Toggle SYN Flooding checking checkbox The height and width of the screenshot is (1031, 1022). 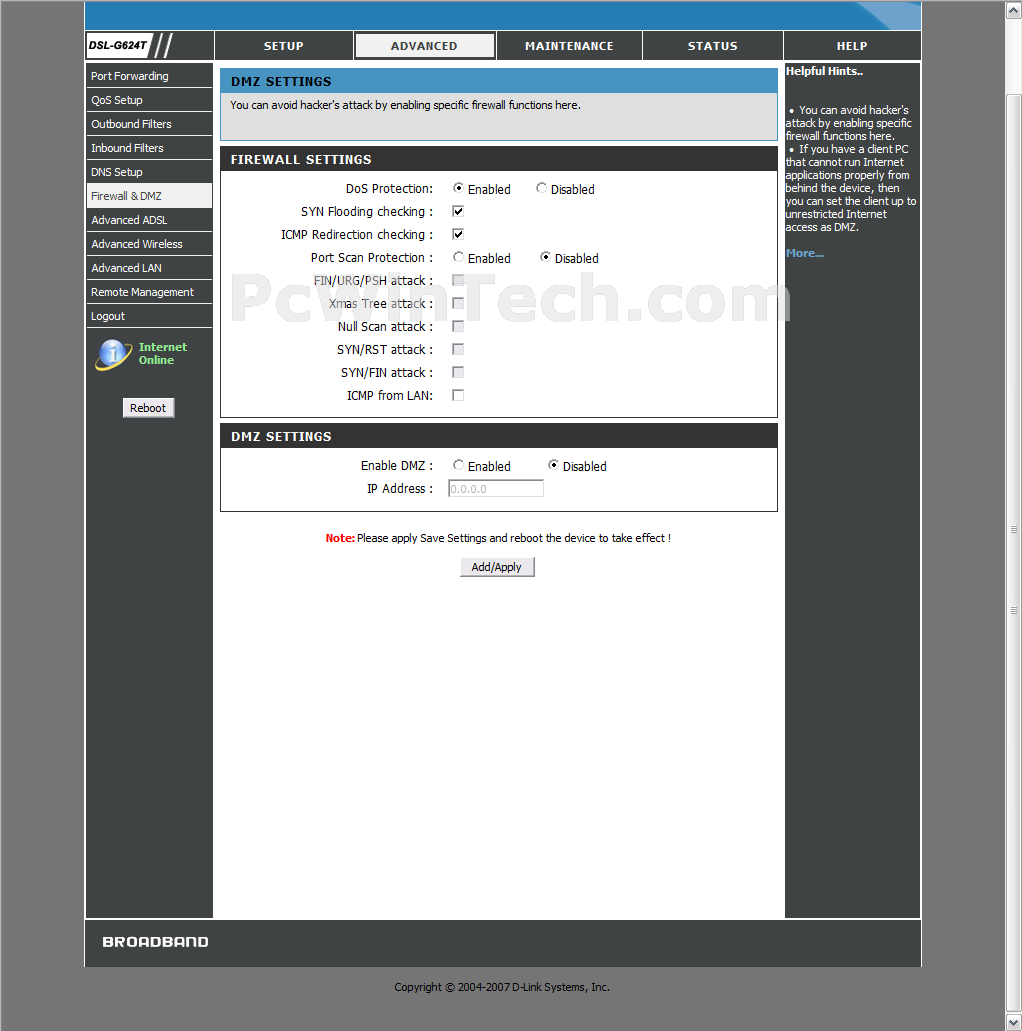(458, 211)
